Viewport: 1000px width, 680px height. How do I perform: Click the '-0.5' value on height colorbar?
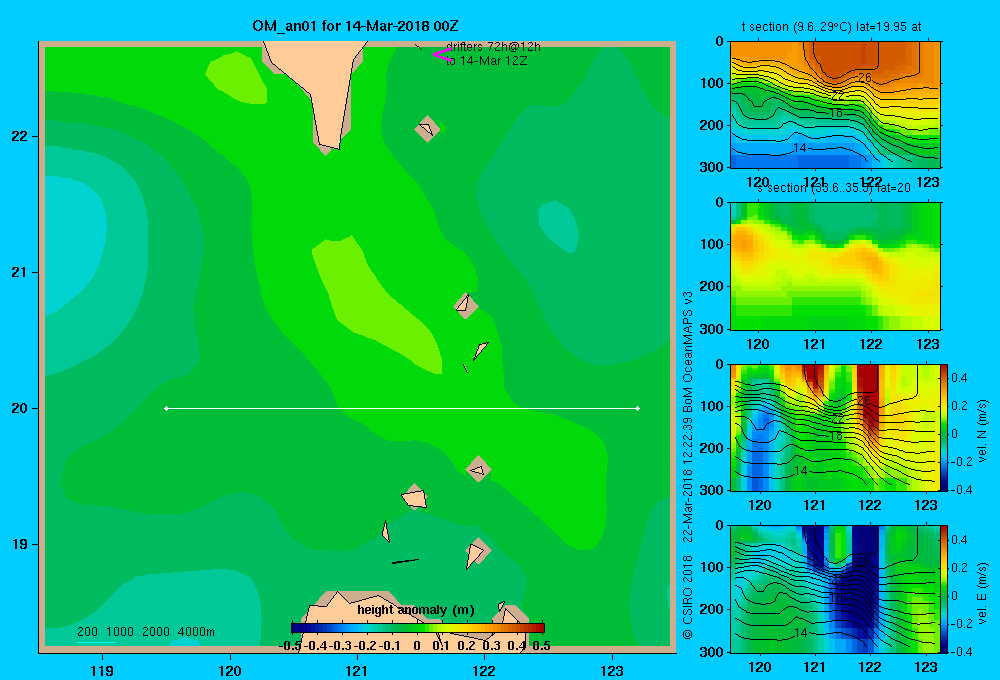click(x=291, y=646)
